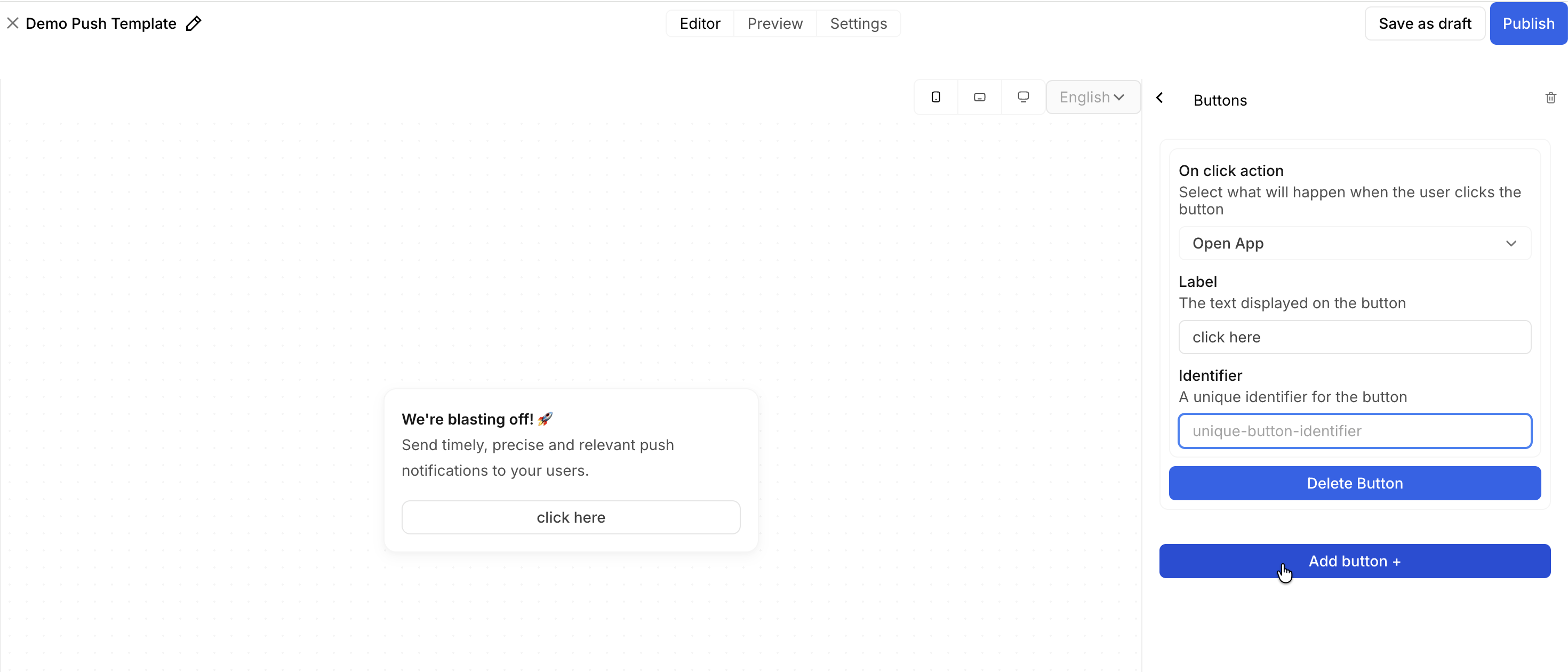Click the unique-button-identifier input field
This screenshot has height=672, width=1568.
1354,431
